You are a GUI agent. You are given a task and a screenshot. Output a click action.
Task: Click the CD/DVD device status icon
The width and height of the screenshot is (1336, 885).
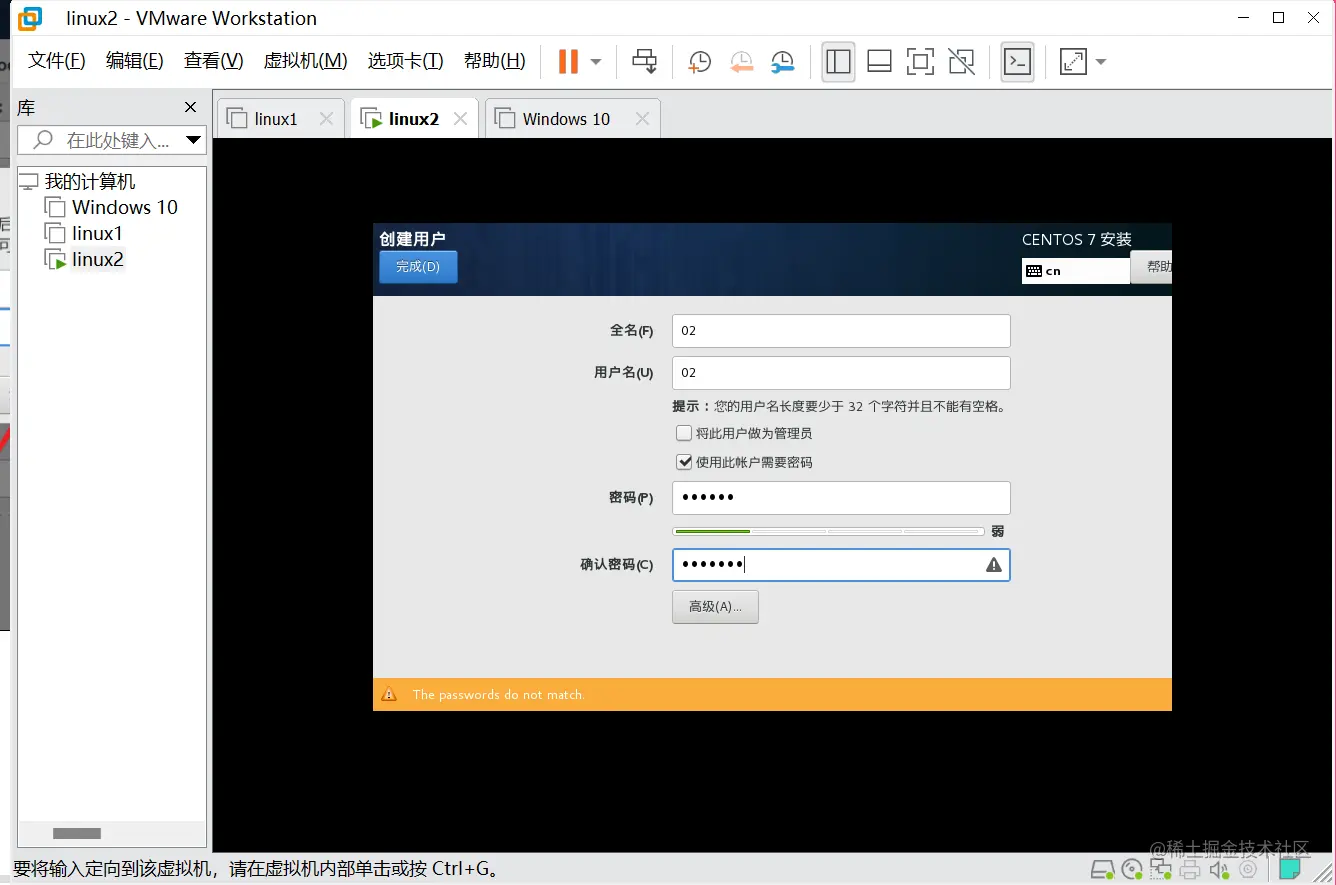tap(1131, 869)
